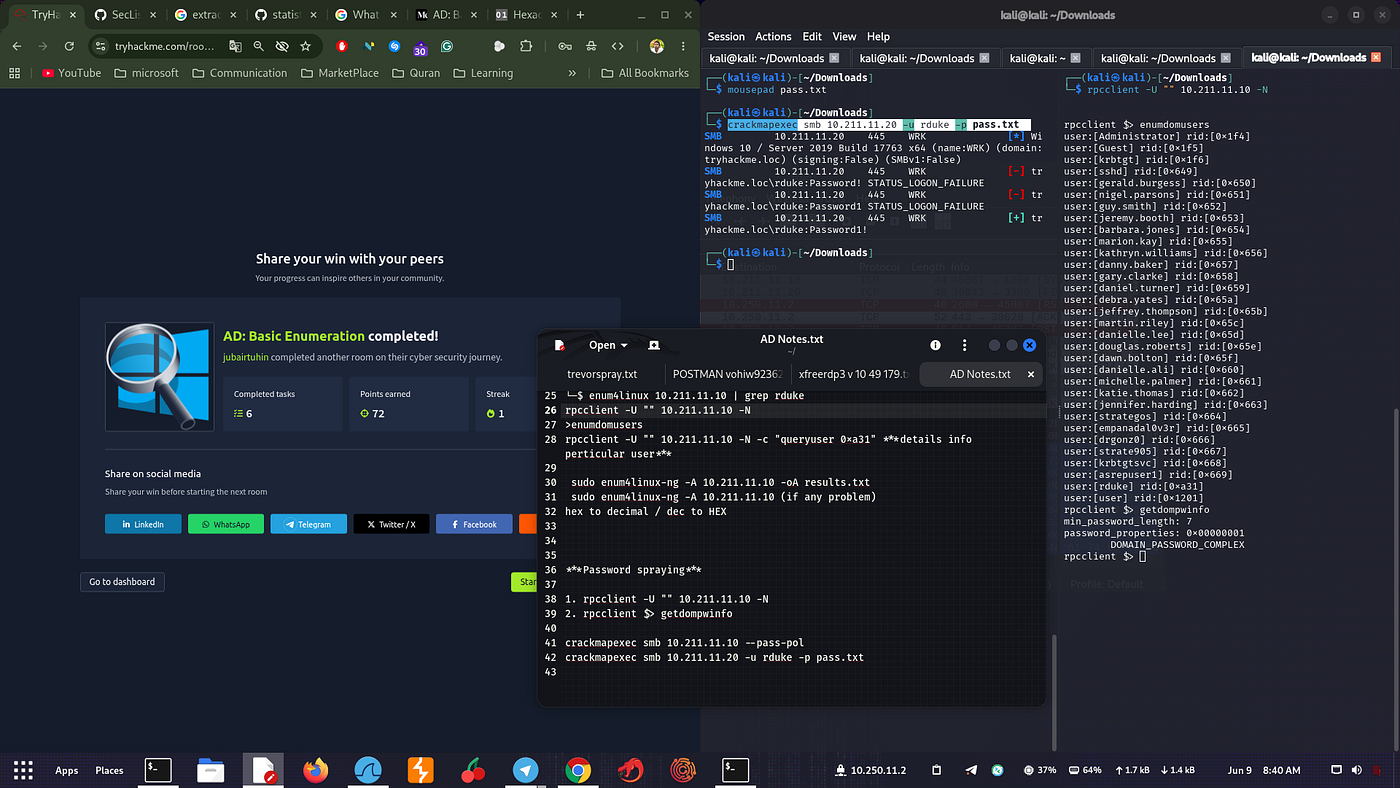Expand the Learning bookmark folder
This screenshot has width=1400, height=788.
[x=482, y=73]
